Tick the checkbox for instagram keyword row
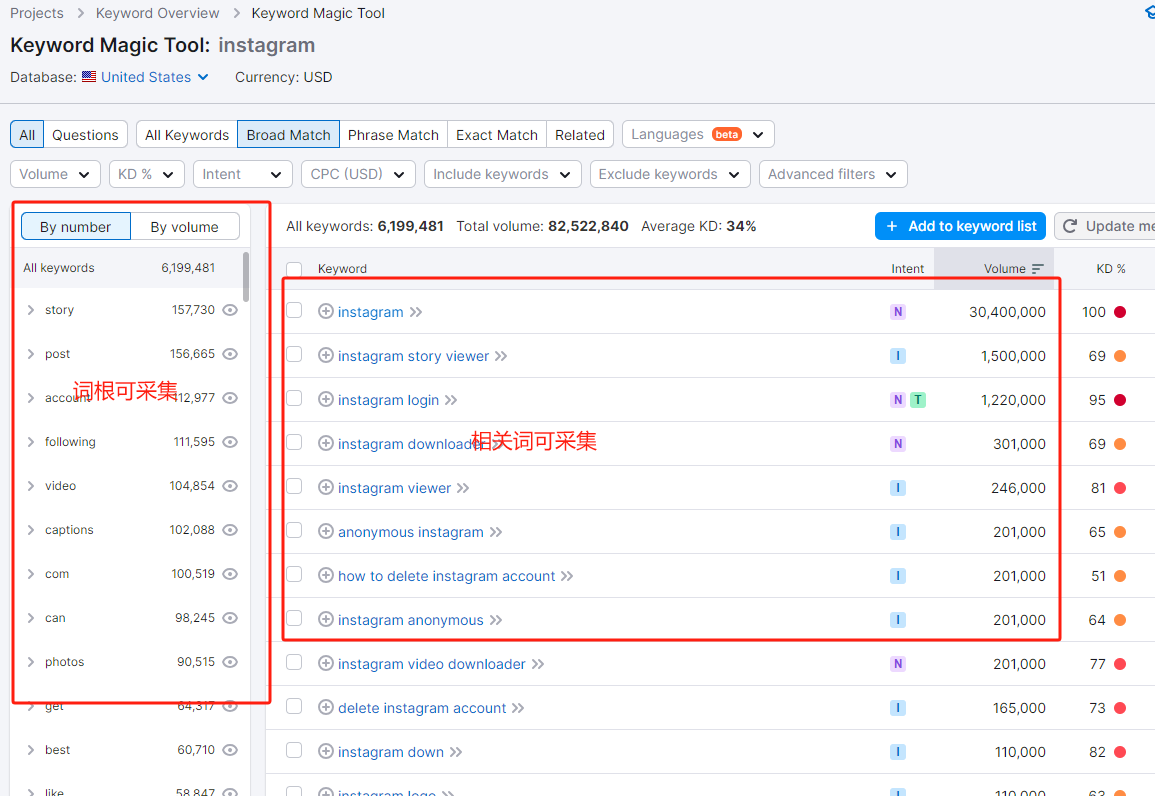Image resolution: width=1155 pixels, height=796 pixels. point(294,311)
